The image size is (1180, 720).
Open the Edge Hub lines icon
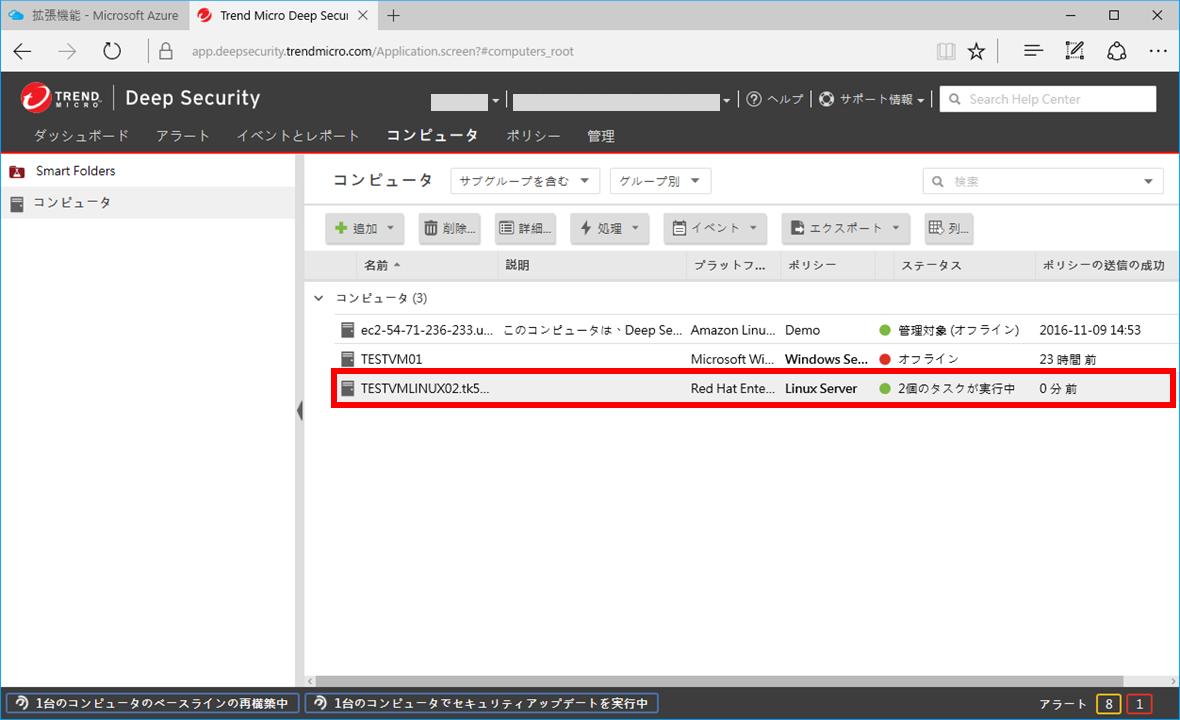[1033, 50]
